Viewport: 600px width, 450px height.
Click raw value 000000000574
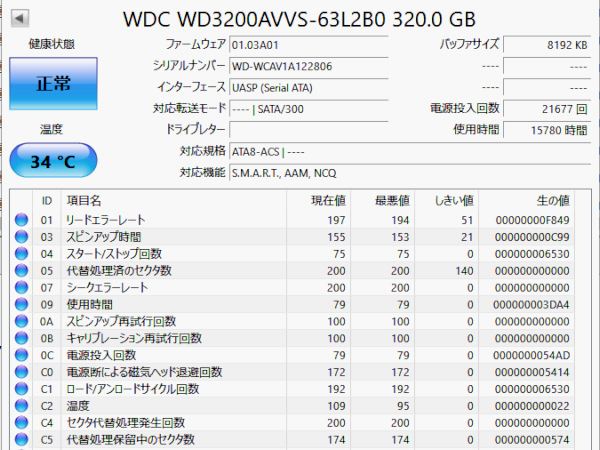532,440
